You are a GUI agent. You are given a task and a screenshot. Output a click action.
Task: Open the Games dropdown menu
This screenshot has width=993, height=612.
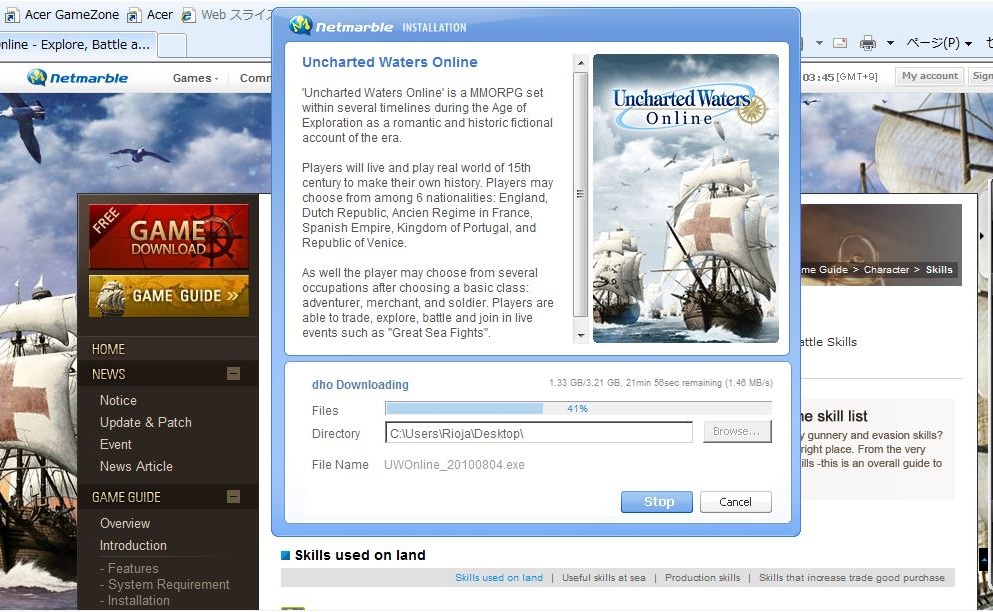195,78
